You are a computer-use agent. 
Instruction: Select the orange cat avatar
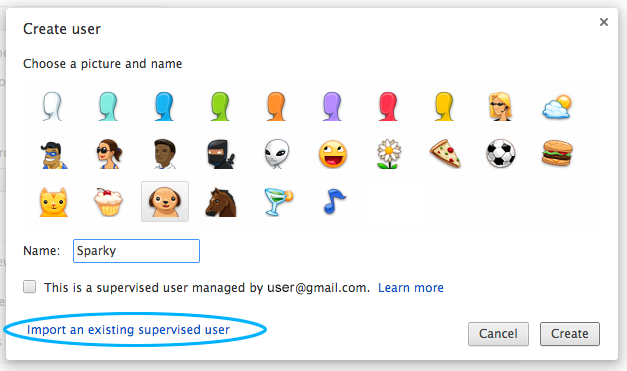coord(53,202)
